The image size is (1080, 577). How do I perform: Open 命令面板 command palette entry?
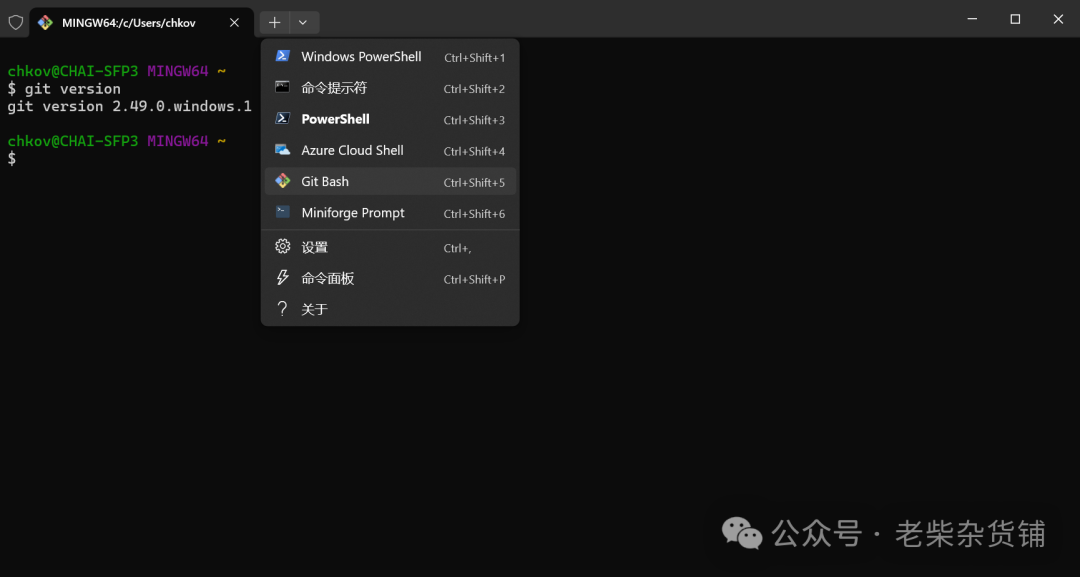(390, 278)
